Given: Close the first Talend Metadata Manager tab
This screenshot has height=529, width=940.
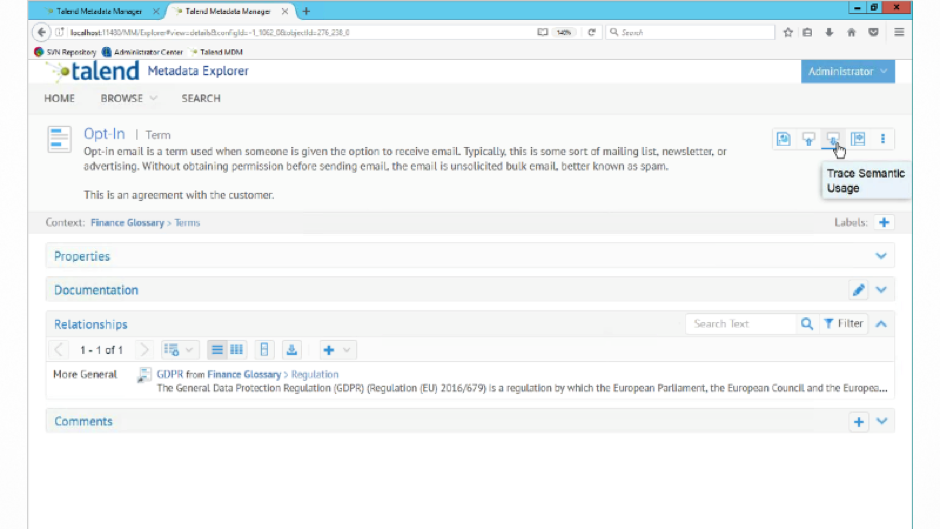Looking at the screenshot, I should [x=156, y=11].
